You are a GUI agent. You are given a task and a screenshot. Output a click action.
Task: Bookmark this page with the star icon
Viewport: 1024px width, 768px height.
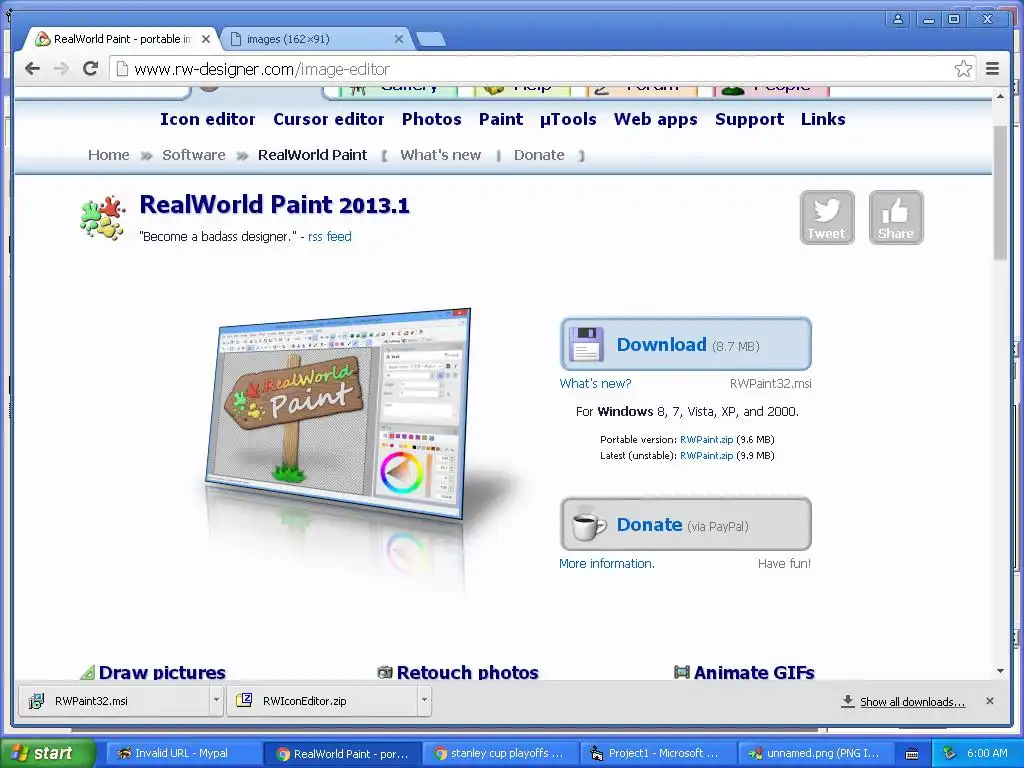(x=963, y=69)
